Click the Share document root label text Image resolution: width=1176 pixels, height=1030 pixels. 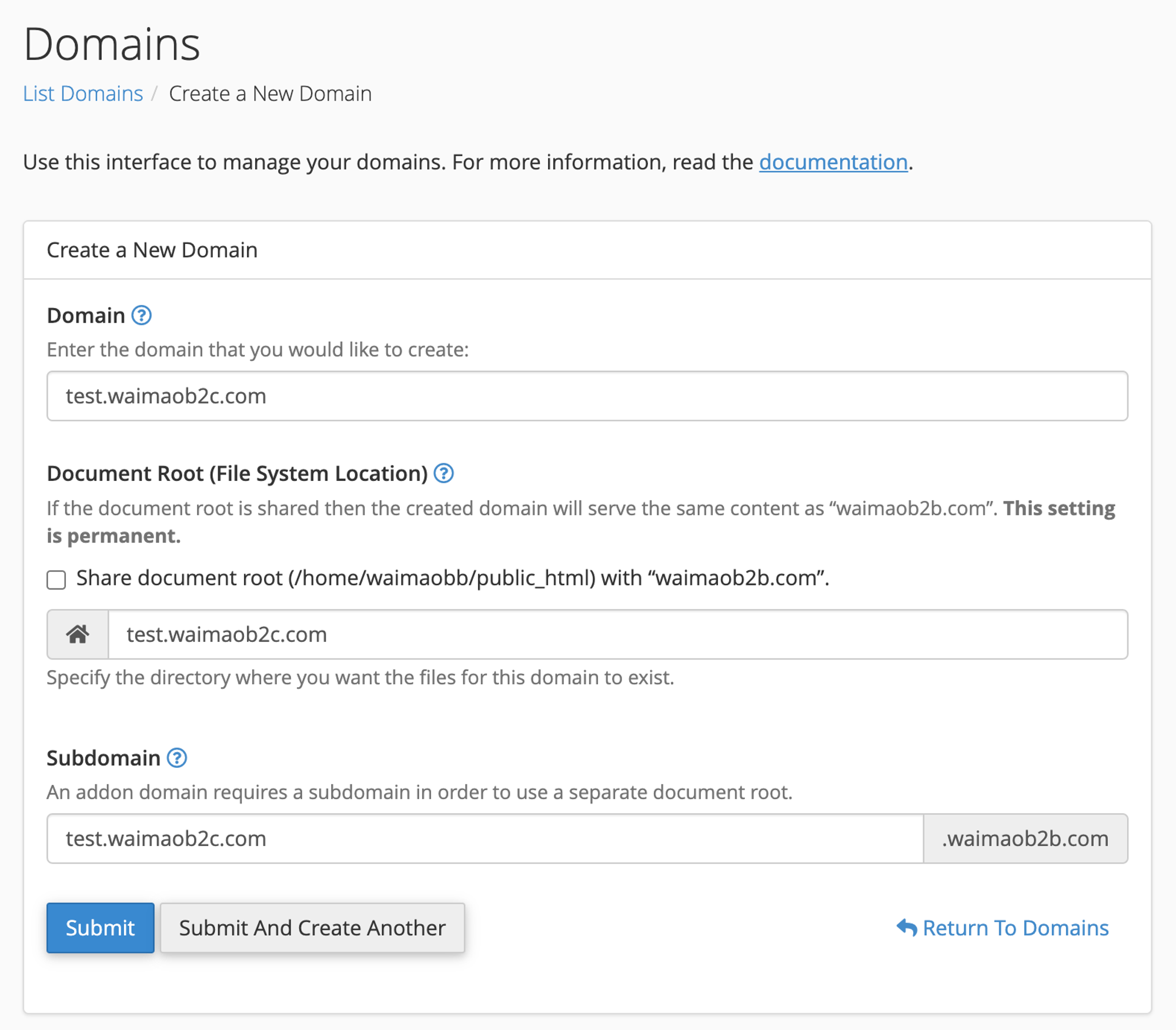point(452,578)
